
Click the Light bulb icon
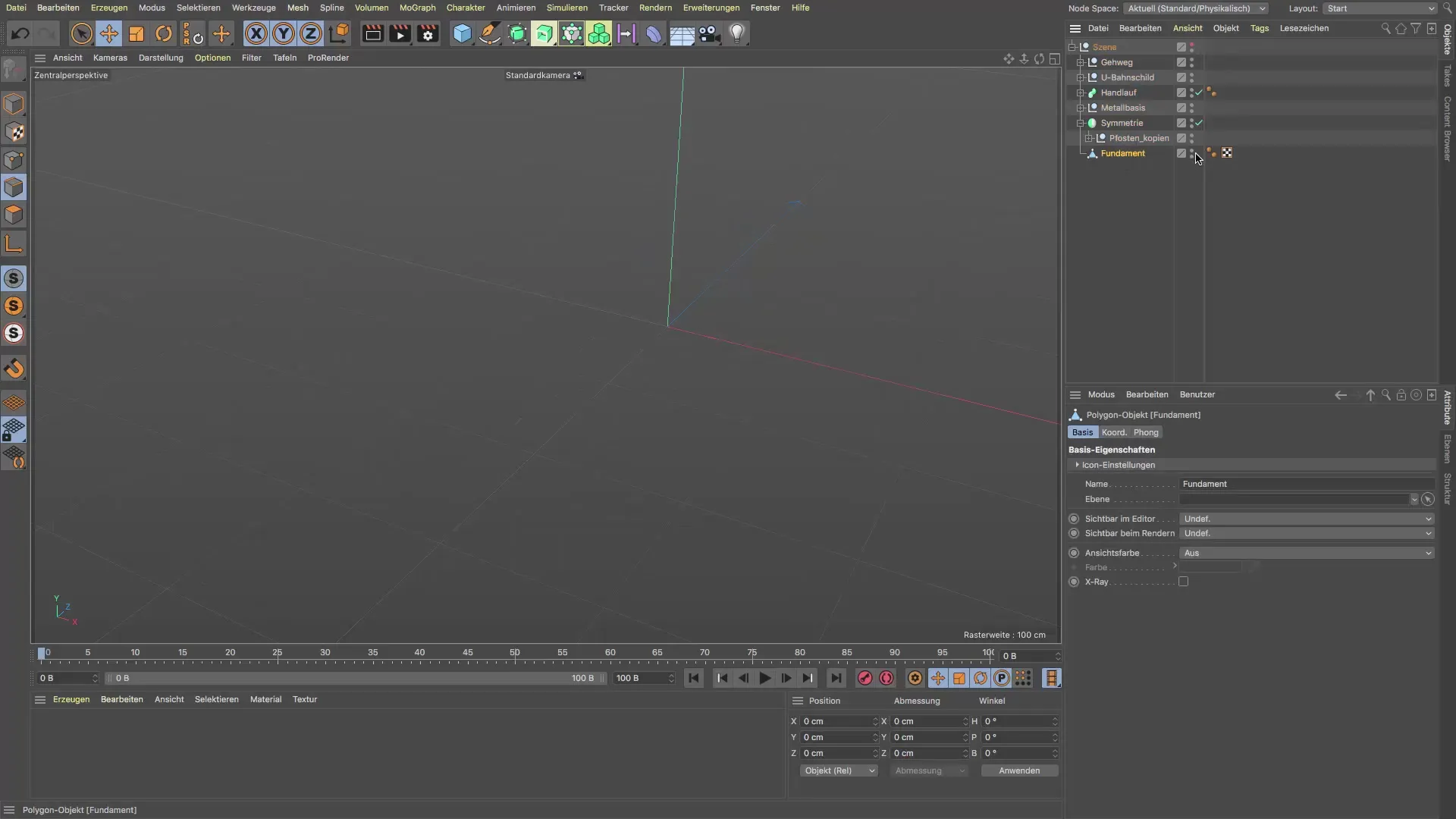(737, 33)
